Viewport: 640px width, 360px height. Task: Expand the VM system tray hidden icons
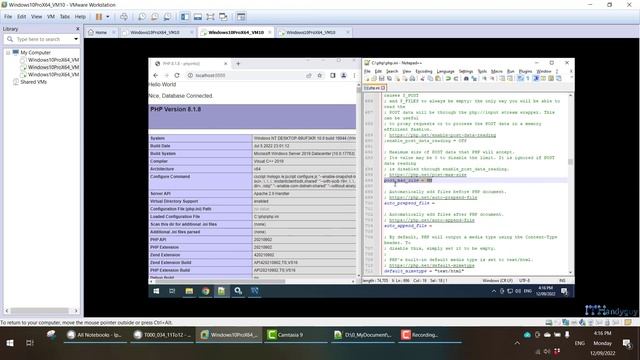pyautogui.click(x=494, y=291)
